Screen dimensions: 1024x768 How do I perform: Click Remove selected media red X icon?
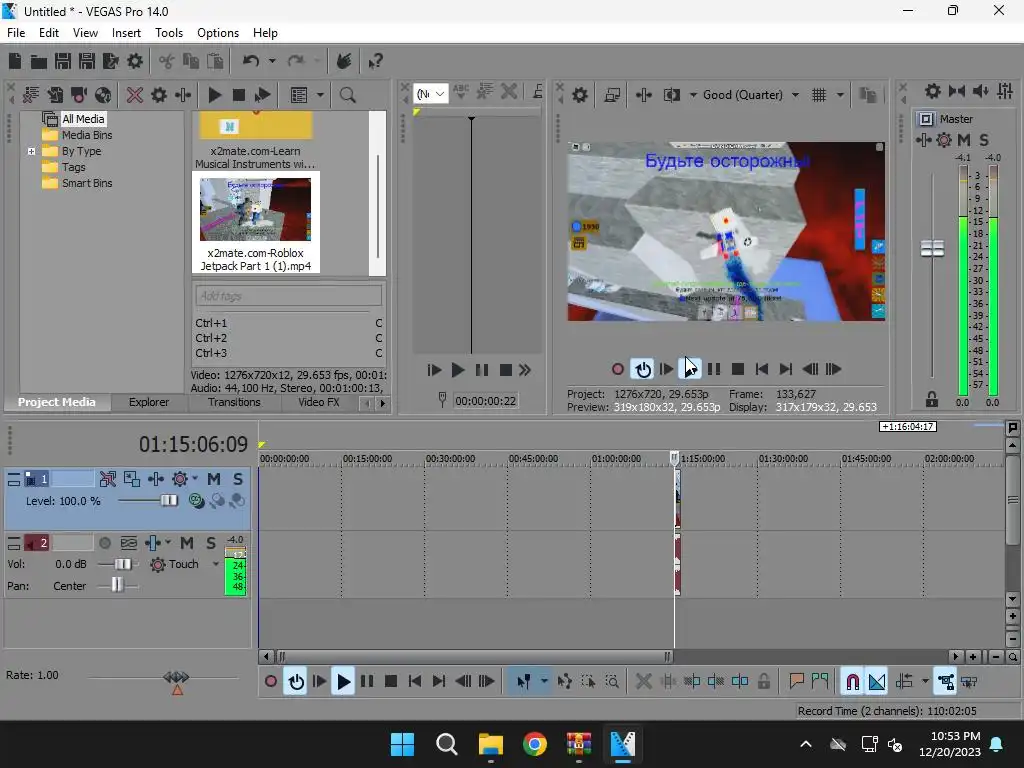click(135, 95)
